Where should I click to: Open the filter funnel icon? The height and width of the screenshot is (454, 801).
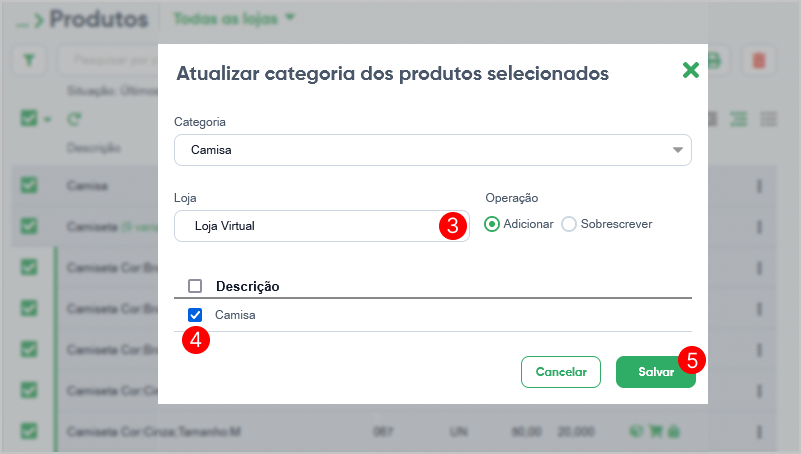tap(29, 60)
